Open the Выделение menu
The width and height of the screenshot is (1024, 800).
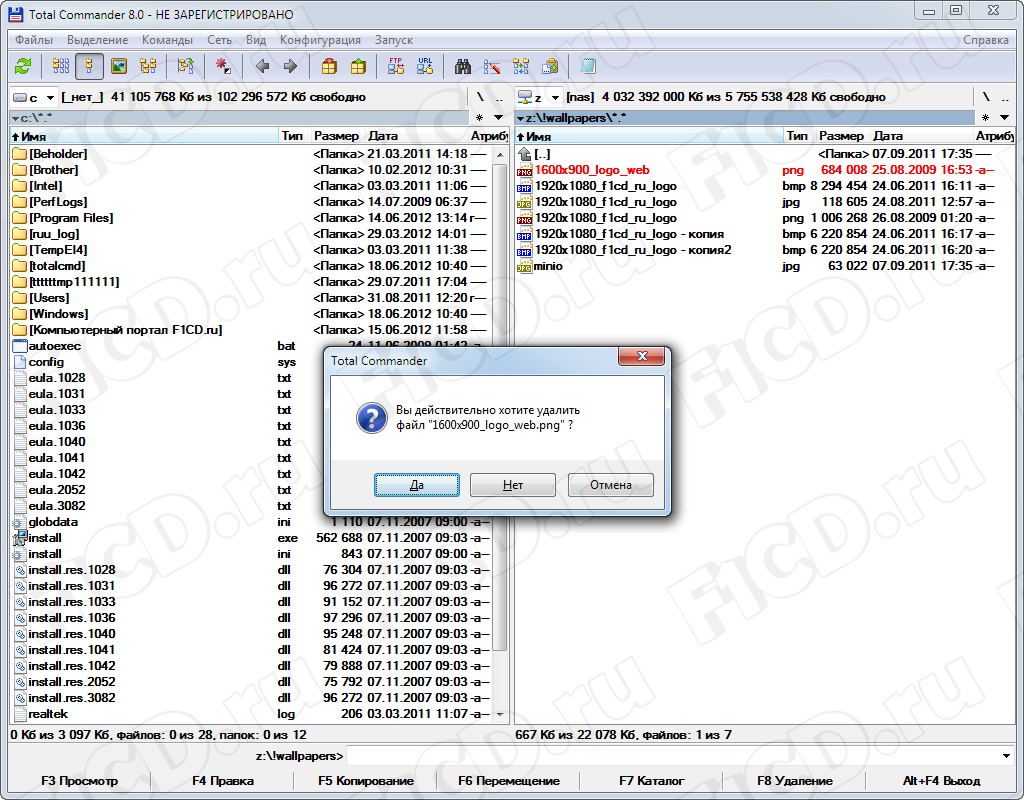97,40
